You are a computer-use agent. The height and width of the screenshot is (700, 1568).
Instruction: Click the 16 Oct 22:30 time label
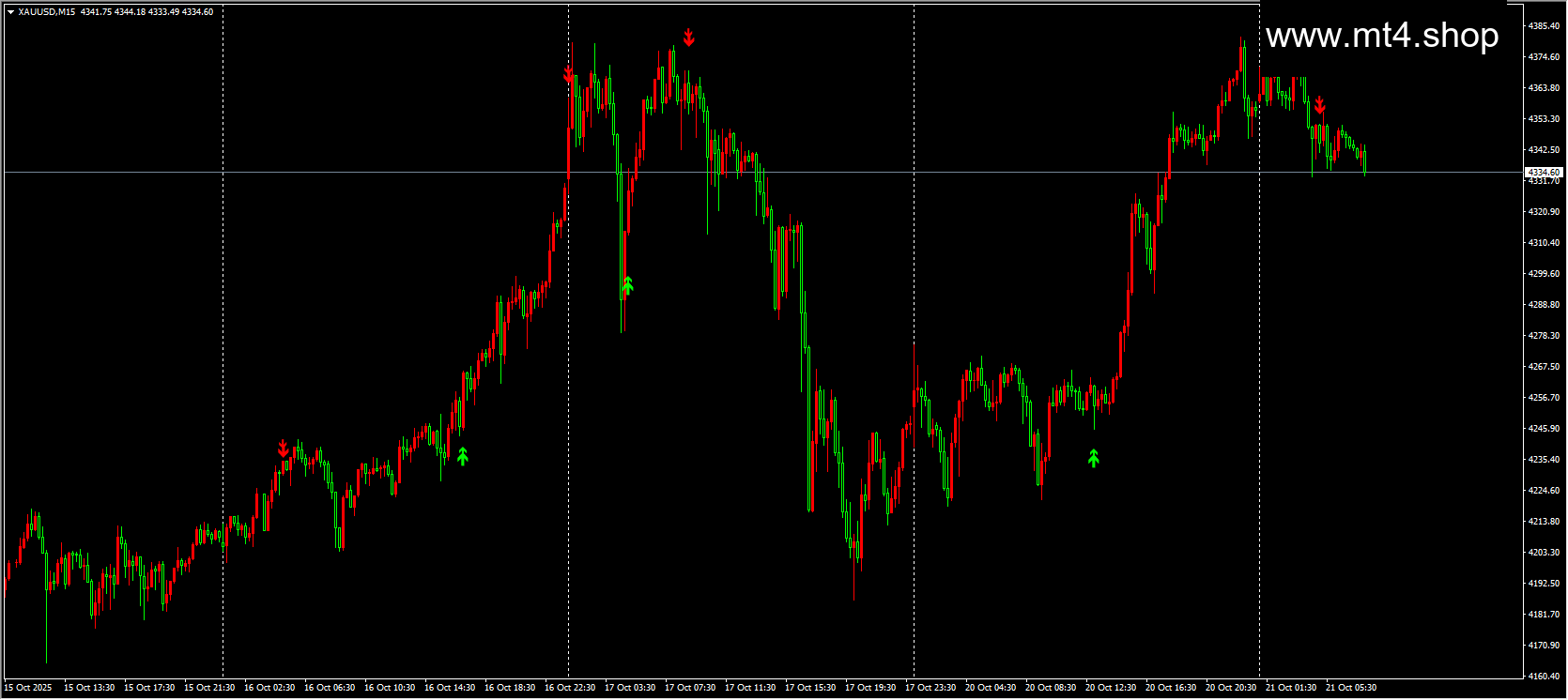tap(570, 688)
